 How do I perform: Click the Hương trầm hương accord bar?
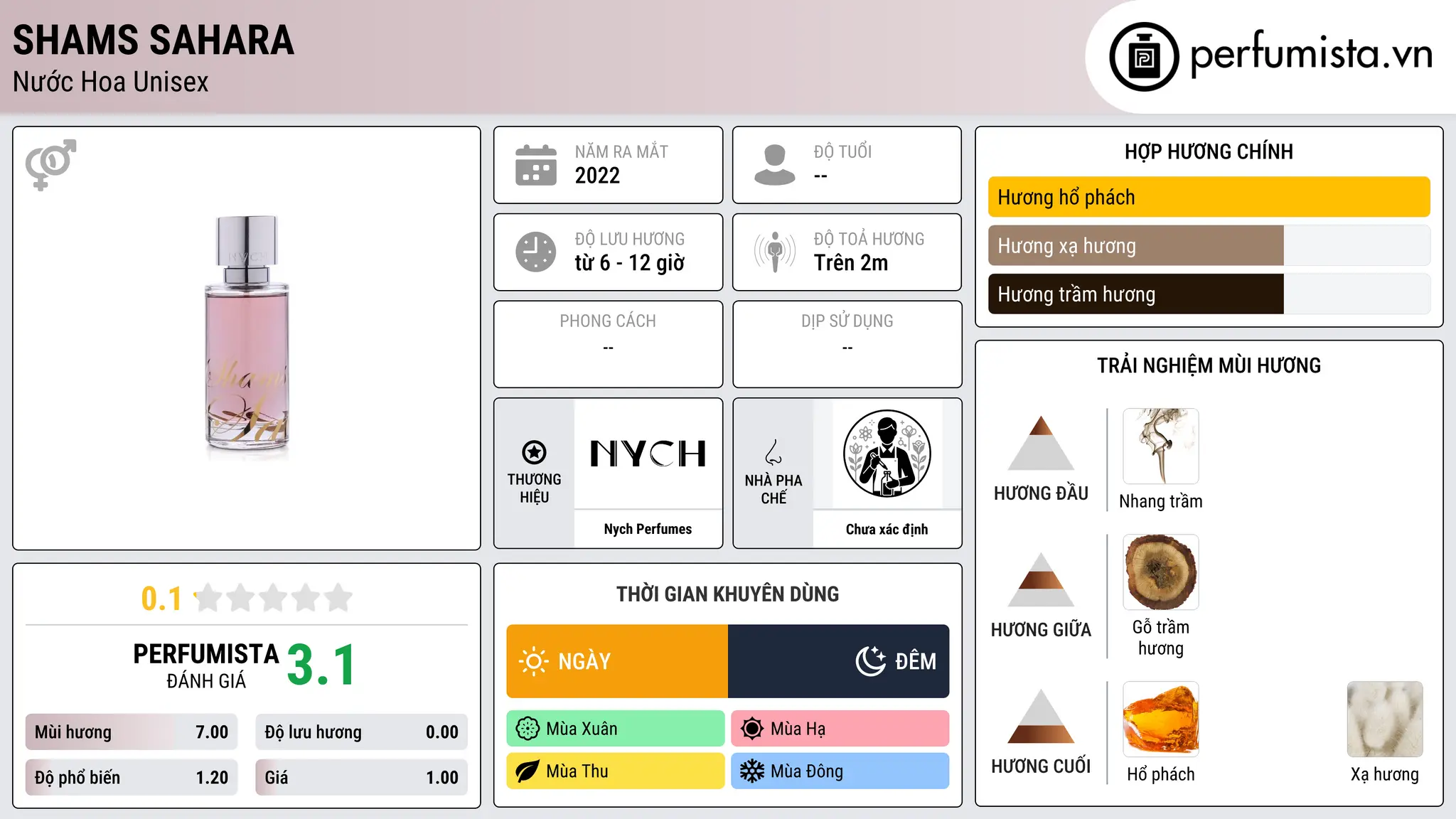[1209, 294]
